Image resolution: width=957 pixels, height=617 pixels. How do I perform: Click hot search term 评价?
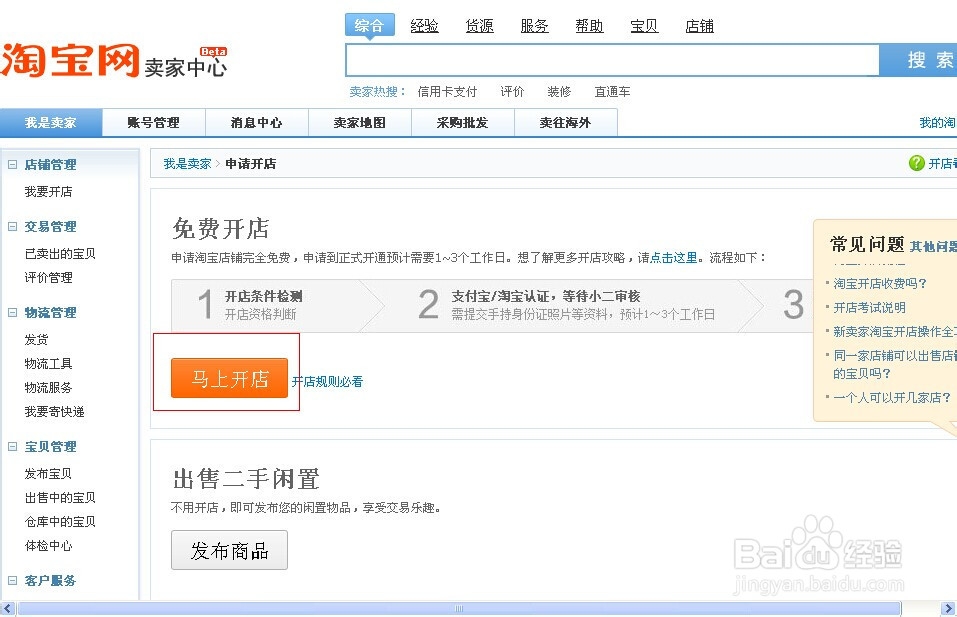point(512,92)
